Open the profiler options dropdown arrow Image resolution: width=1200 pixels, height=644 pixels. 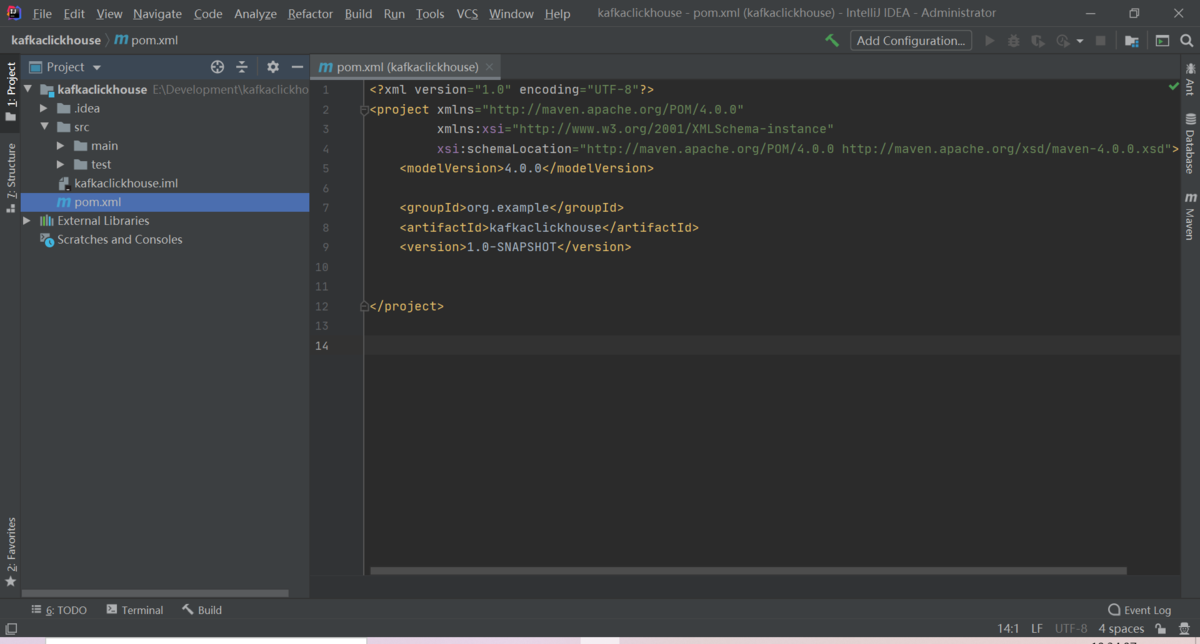(x=1080, y=41)
